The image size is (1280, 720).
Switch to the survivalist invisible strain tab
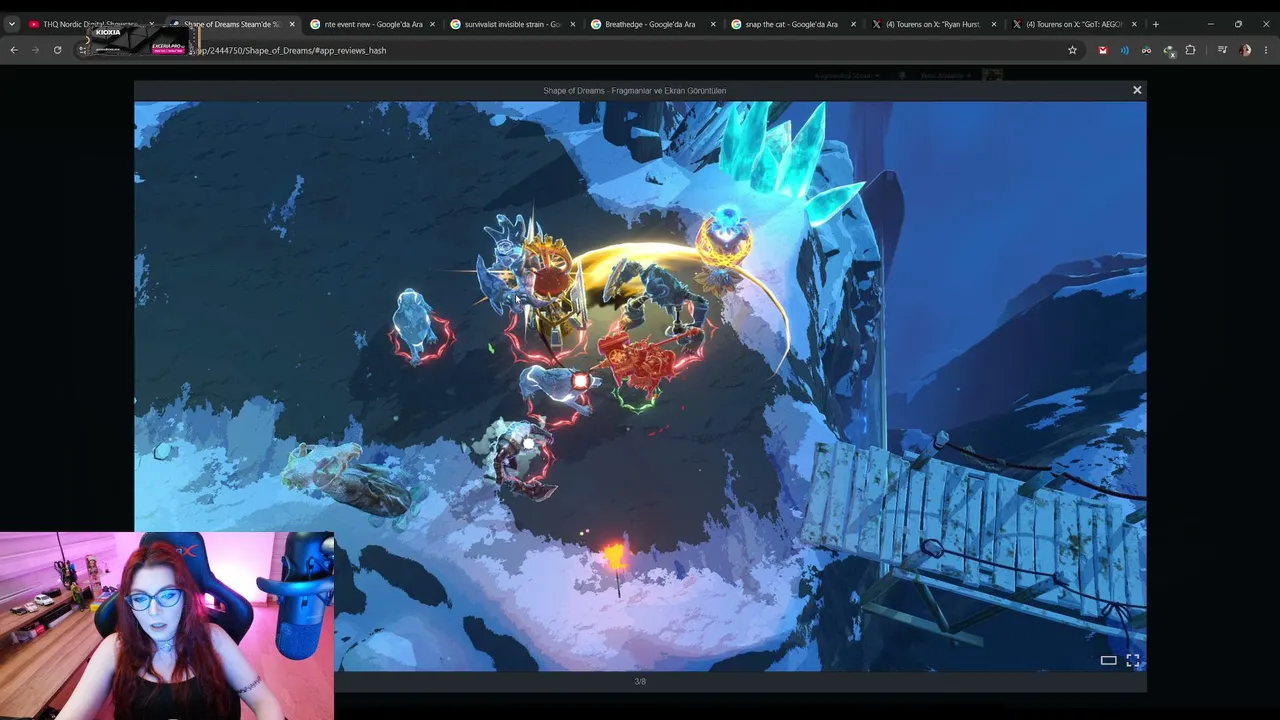pyautogui.click(x=512, y=24)
